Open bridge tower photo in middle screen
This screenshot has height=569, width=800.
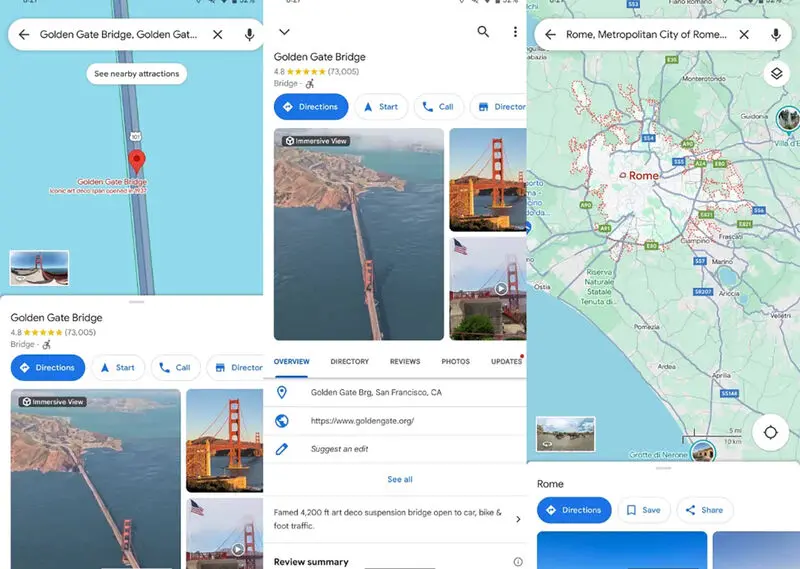(x=488, y=180)
